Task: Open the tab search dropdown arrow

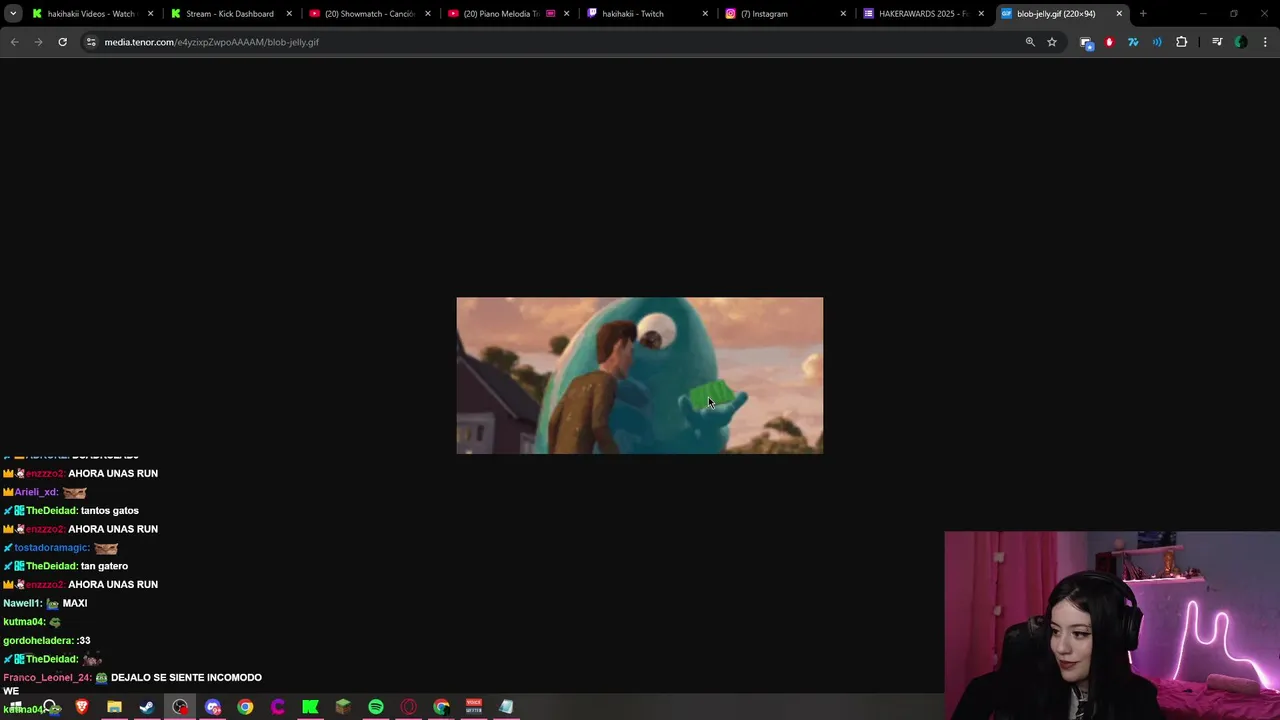Action: pyautogui.click(x=13, y=14)
